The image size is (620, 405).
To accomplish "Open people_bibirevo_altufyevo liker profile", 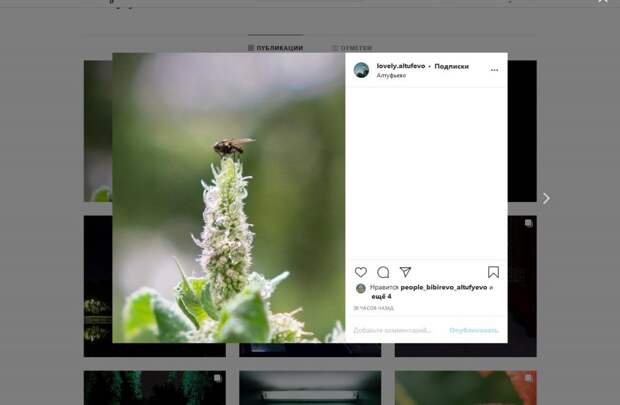I will click(443, 287).
